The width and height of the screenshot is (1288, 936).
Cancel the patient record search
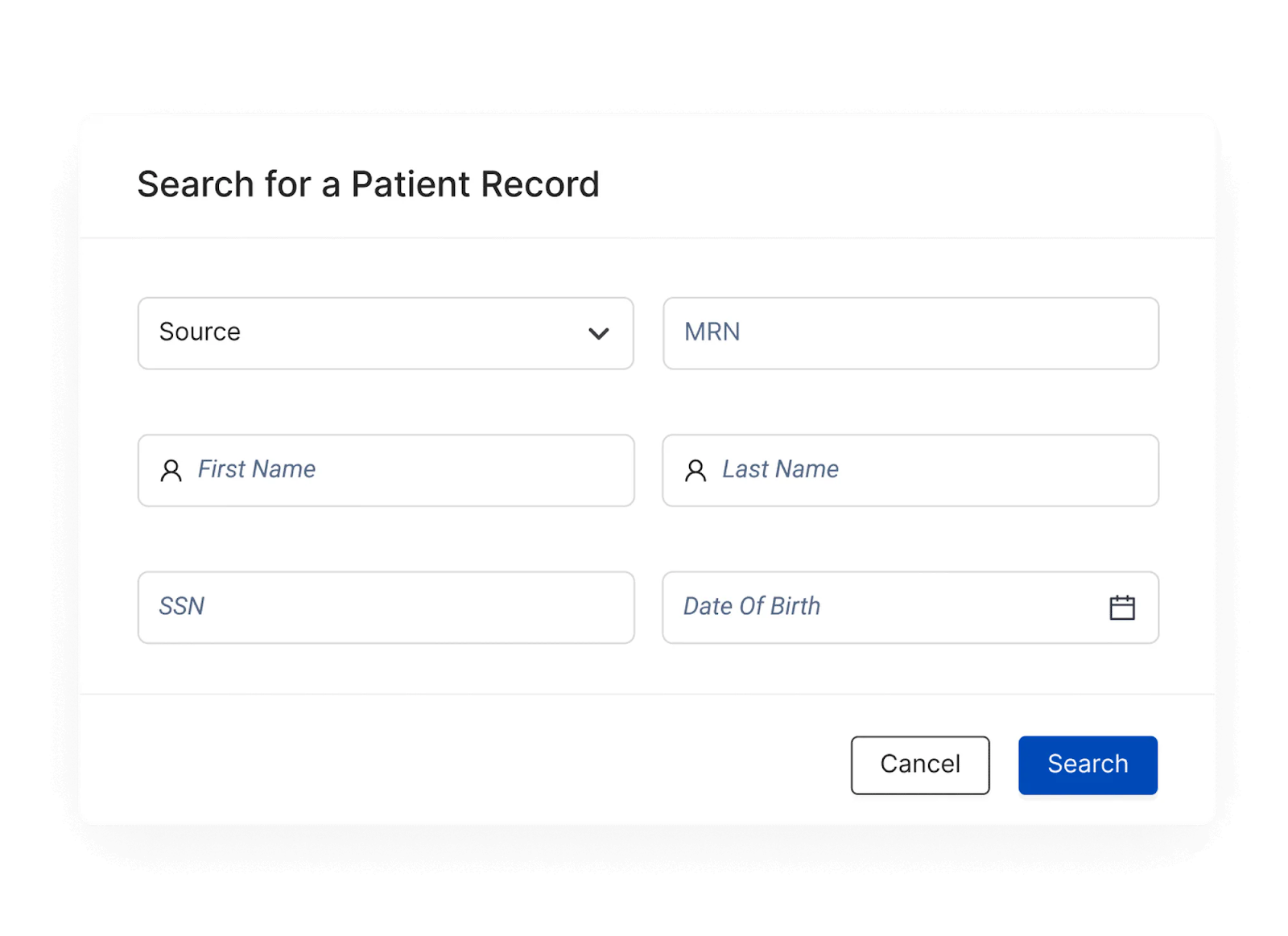920,765
